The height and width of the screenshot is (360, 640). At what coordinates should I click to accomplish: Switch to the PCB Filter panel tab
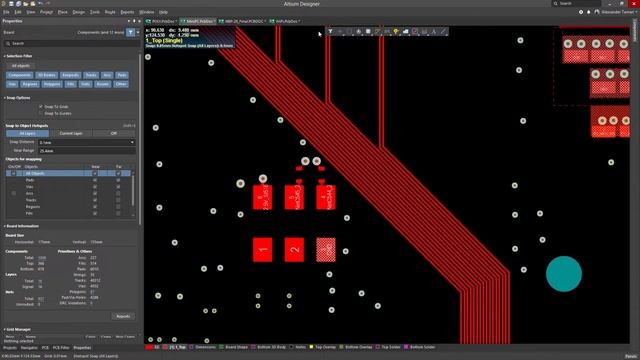(61, 348)
